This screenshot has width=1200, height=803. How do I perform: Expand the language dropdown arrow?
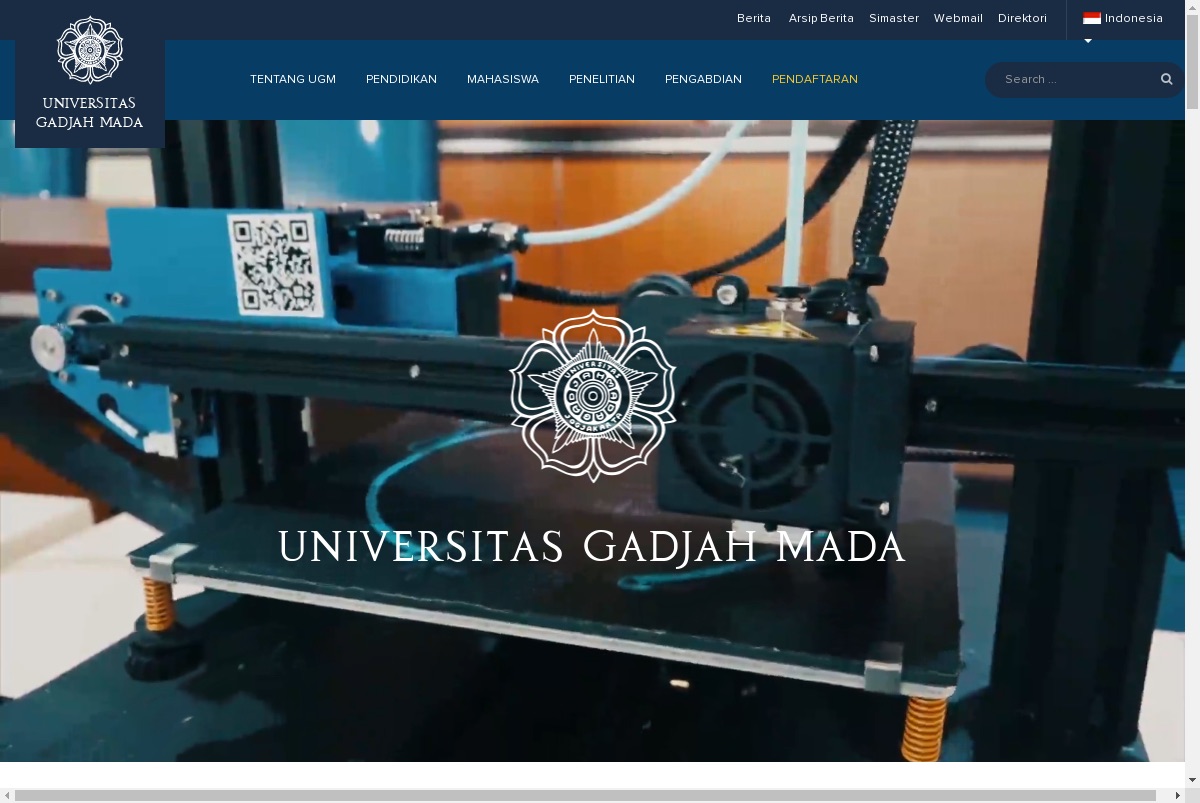(x=1088, y=41)
